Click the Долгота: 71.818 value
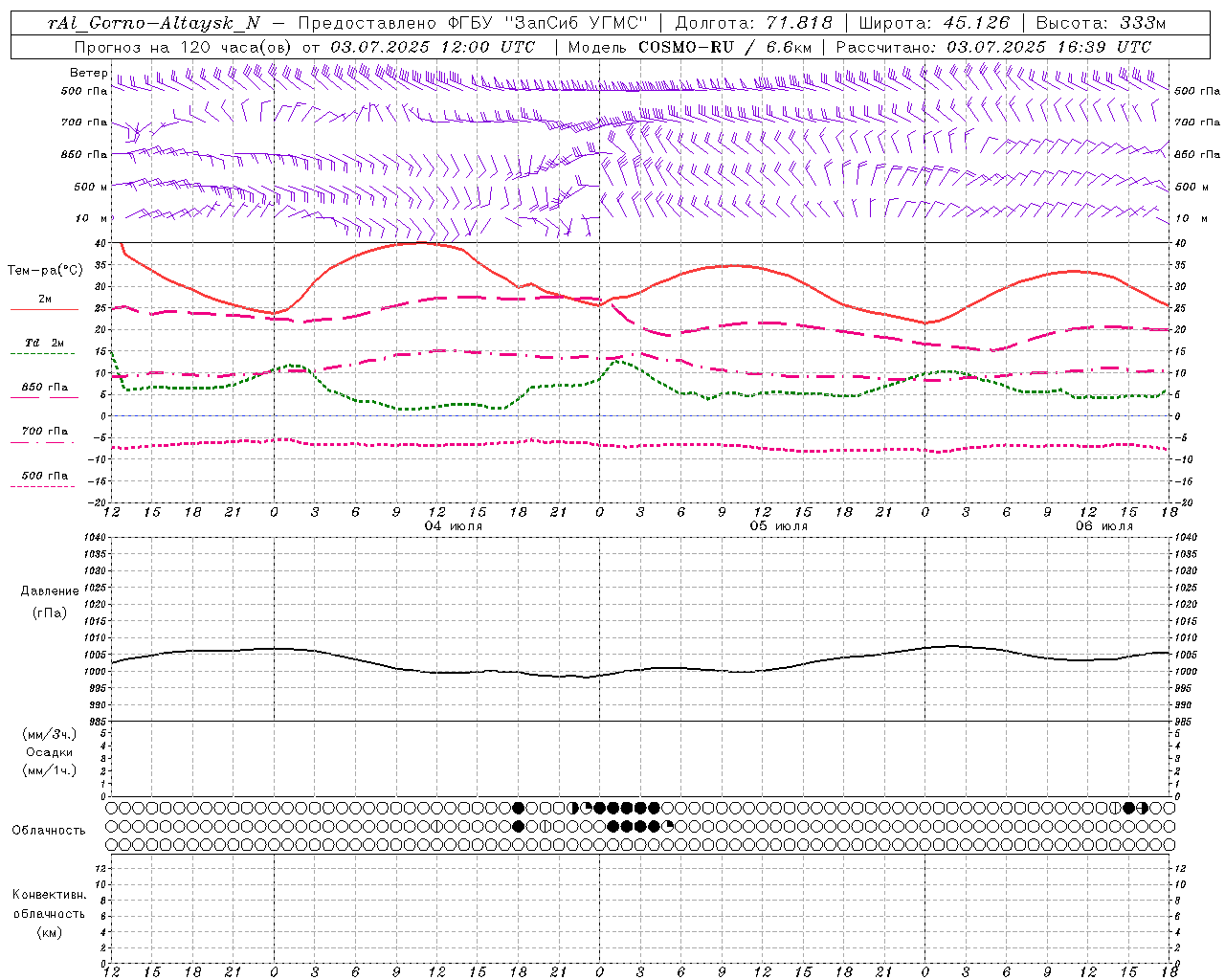The height and width of the screenshot is (980, 1225). (754, 23)
